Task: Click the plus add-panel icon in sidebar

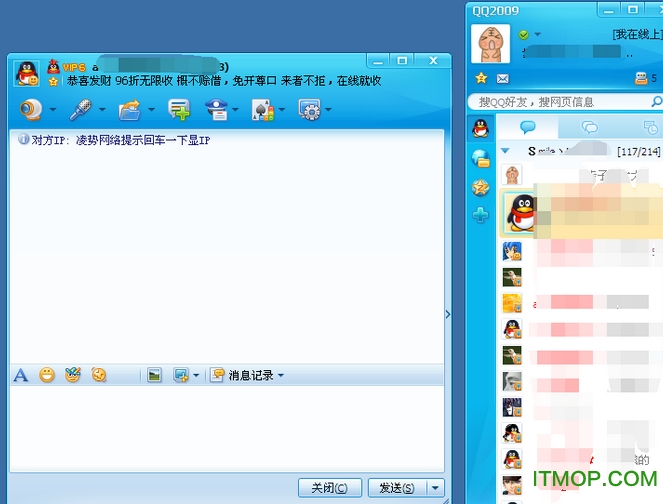Action: (481, 215)
